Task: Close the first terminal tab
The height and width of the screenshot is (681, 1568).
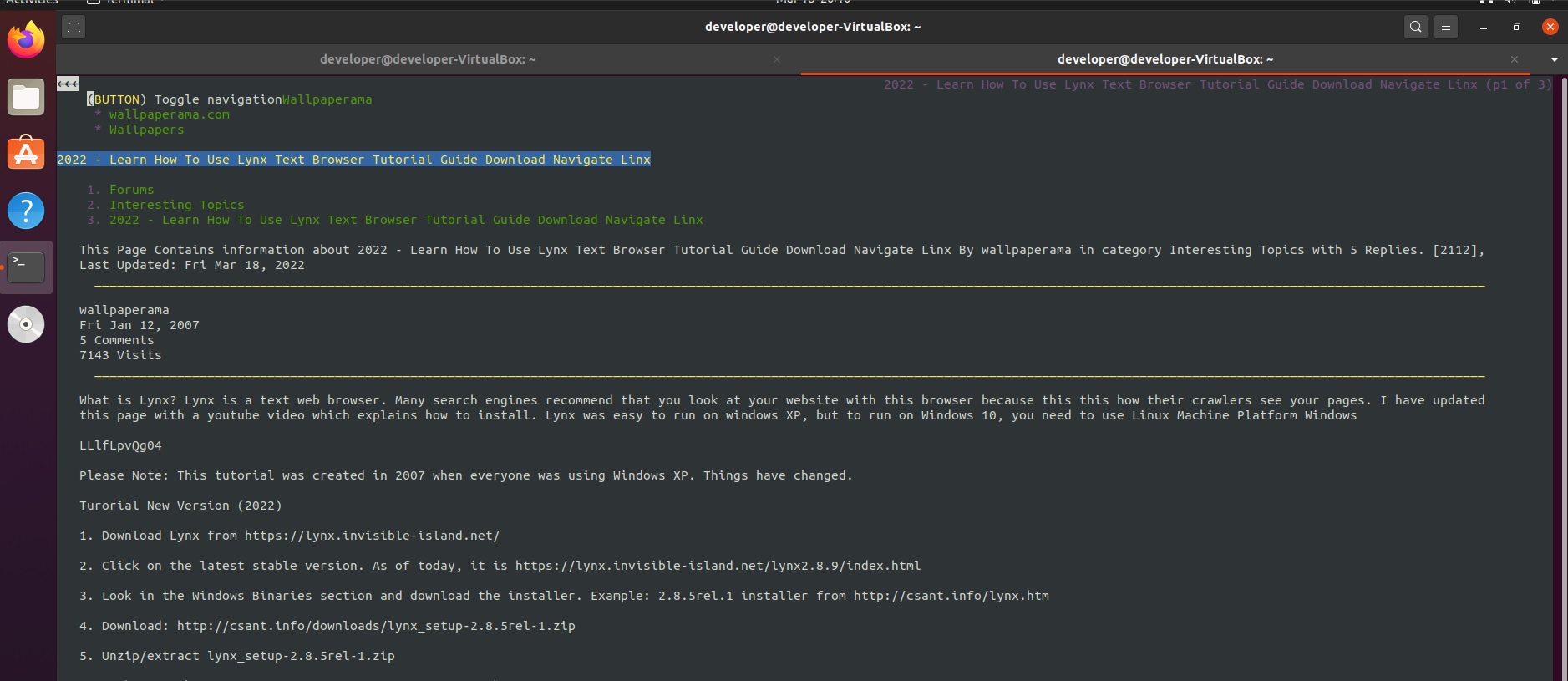Action: [x=777, y=59]
